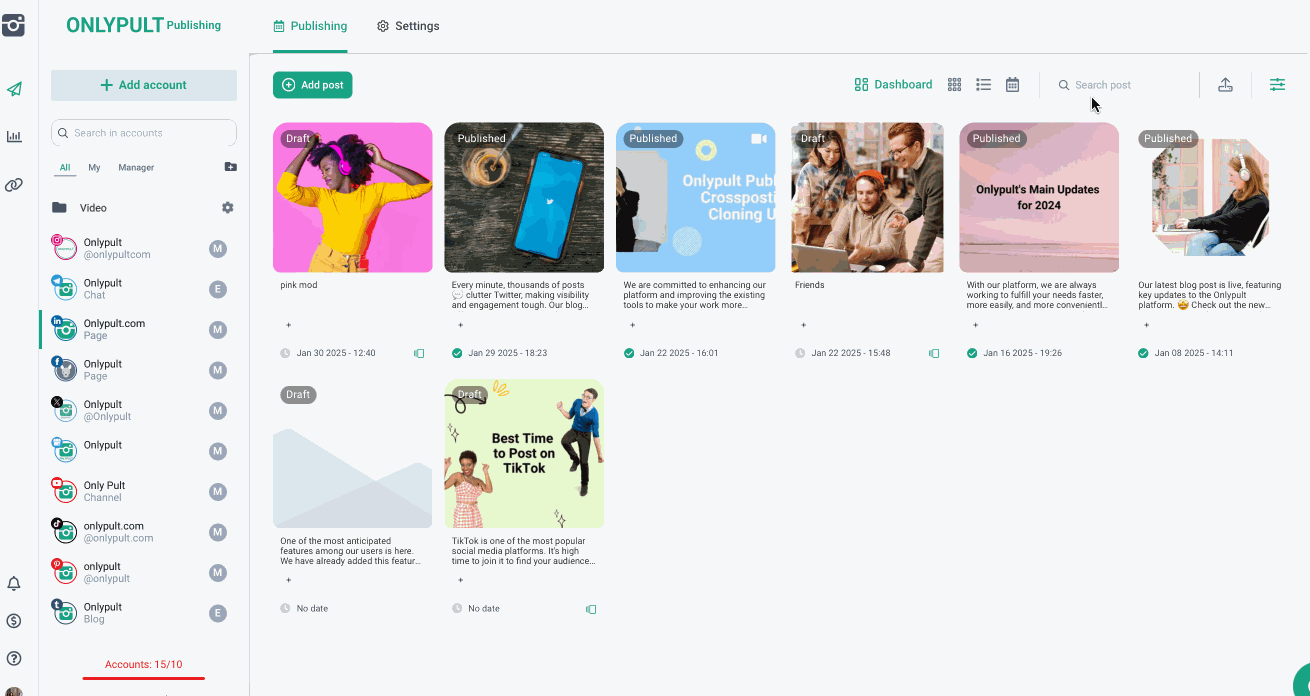Open the filter sliders icon
This screenshot has width=1310, height=696.
pyautogui.click(x=1277, y=85)
